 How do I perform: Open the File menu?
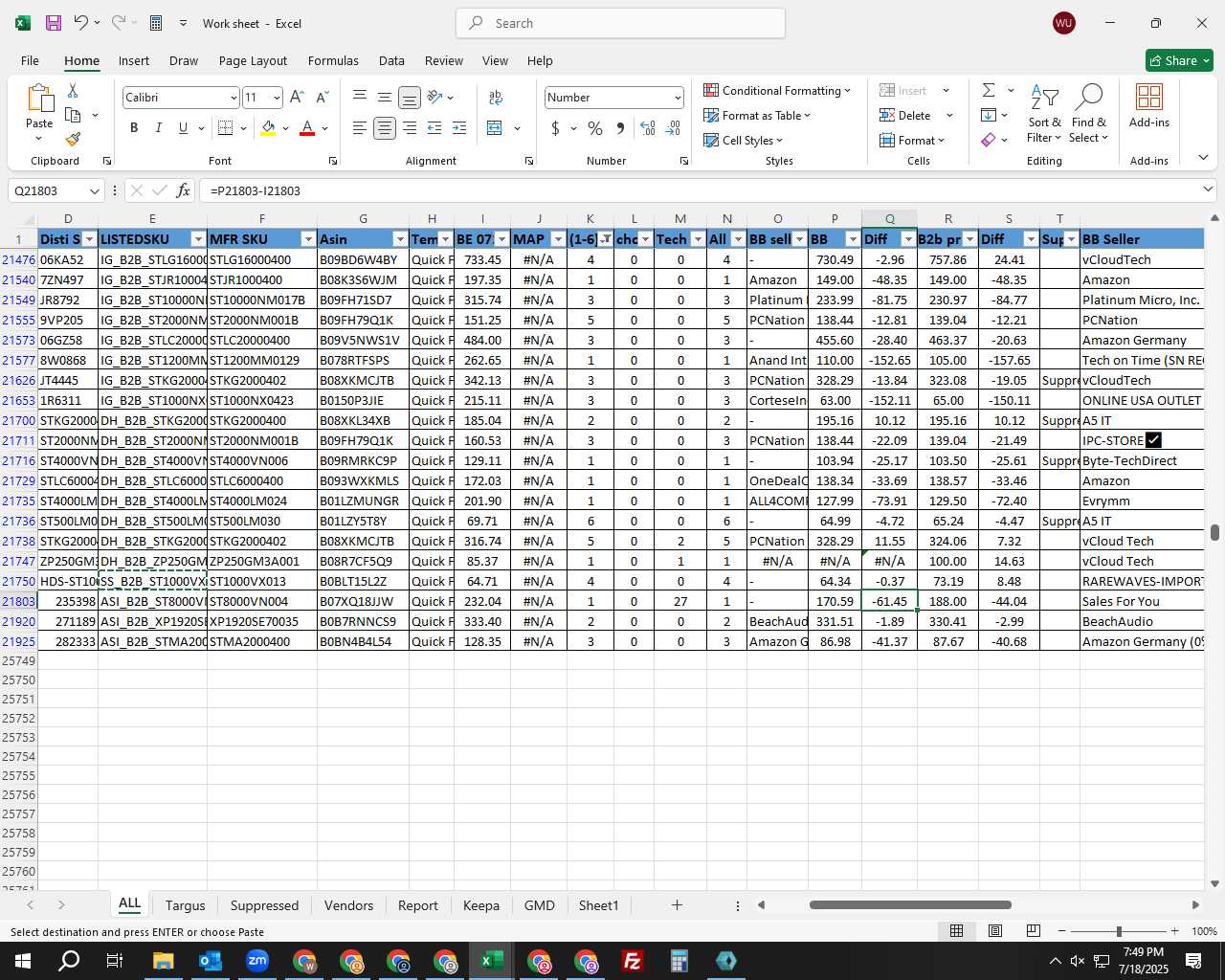click(30, 60)
